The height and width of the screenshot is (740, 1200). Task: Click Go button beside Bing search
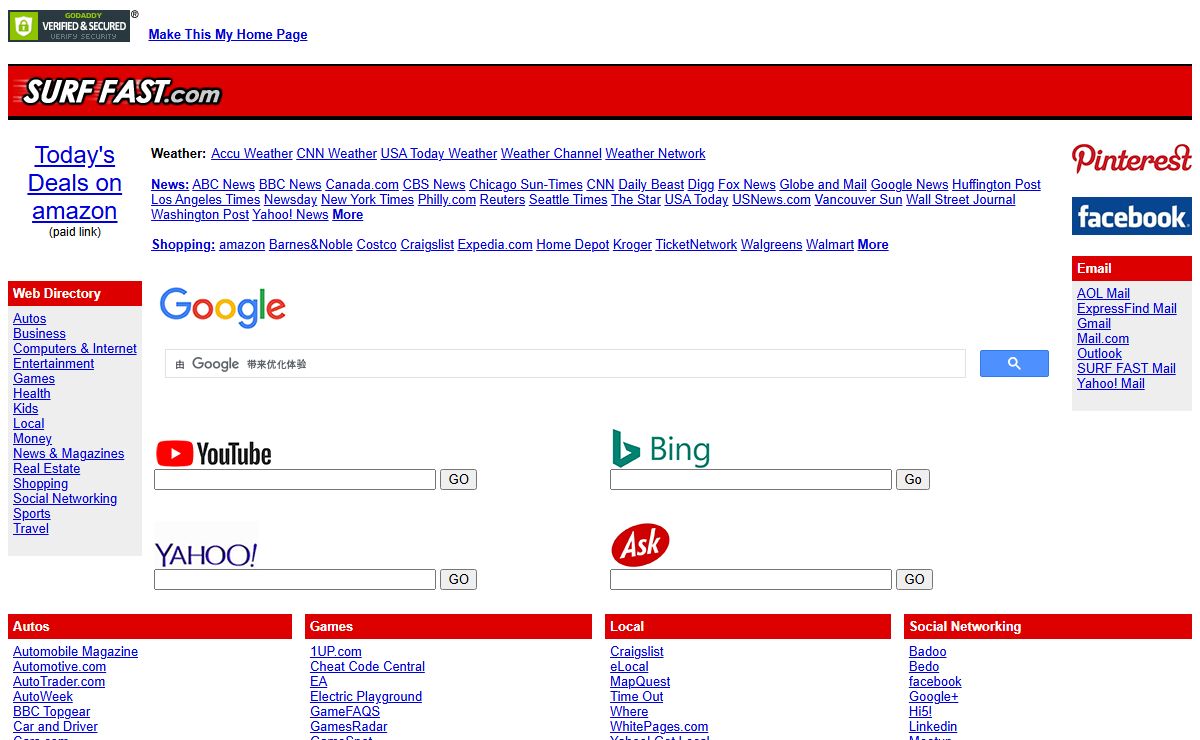click(x=913, y=480)
